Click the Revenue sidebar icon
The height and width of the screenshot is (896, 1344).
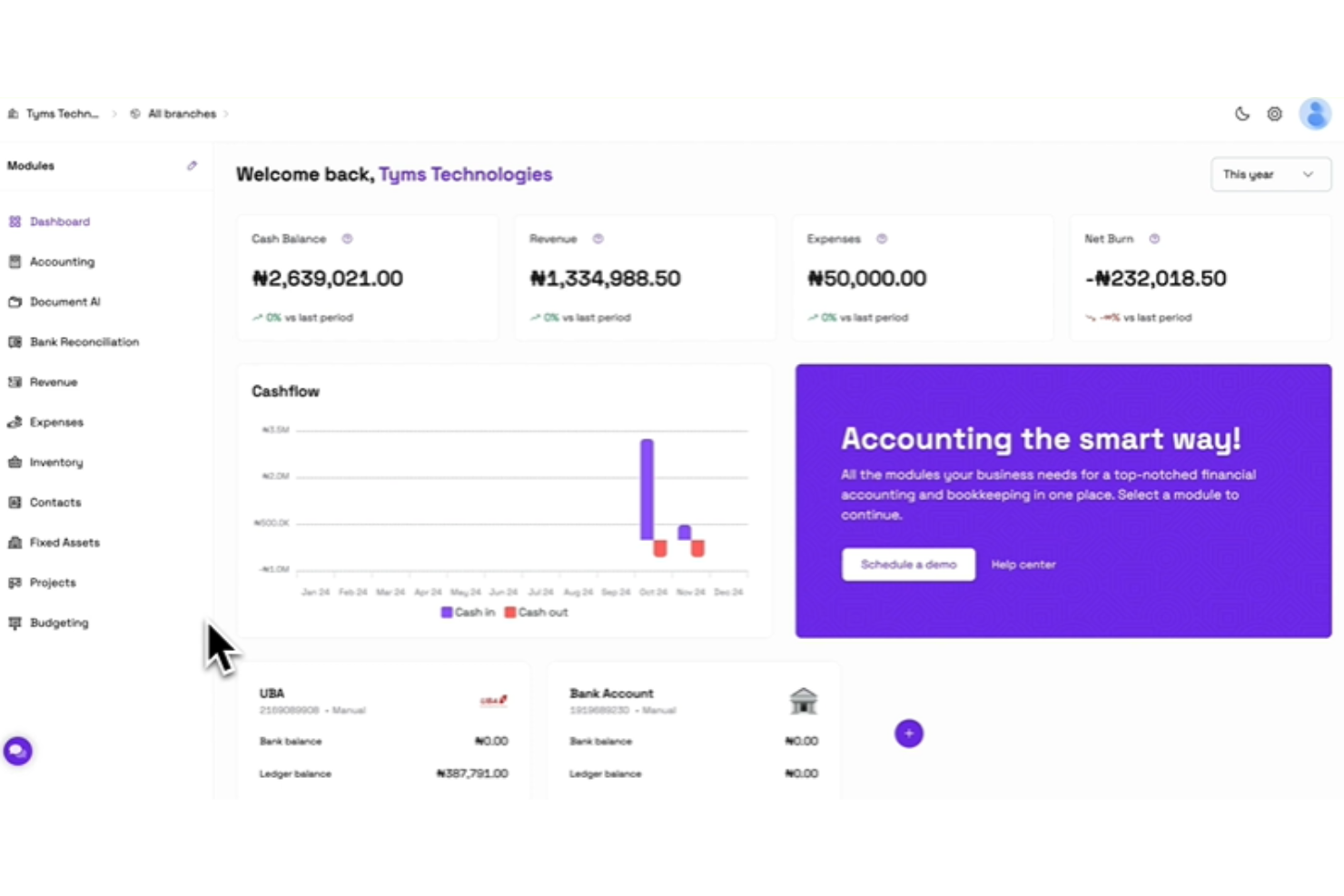point(15,382)
